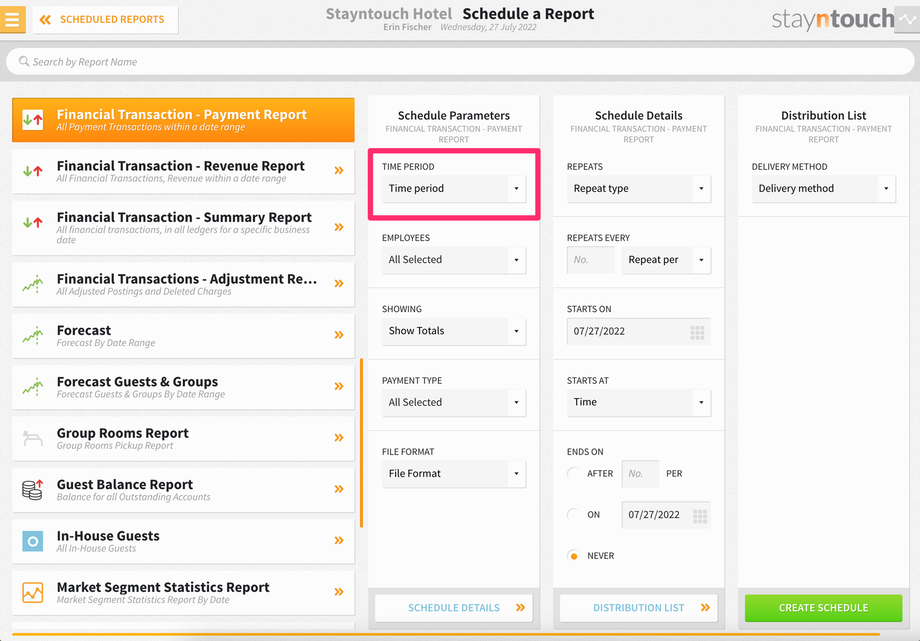The image size is (920, 641).
Task: Select Financial Transactions - Adjustment Report
Action: point(183,284)
